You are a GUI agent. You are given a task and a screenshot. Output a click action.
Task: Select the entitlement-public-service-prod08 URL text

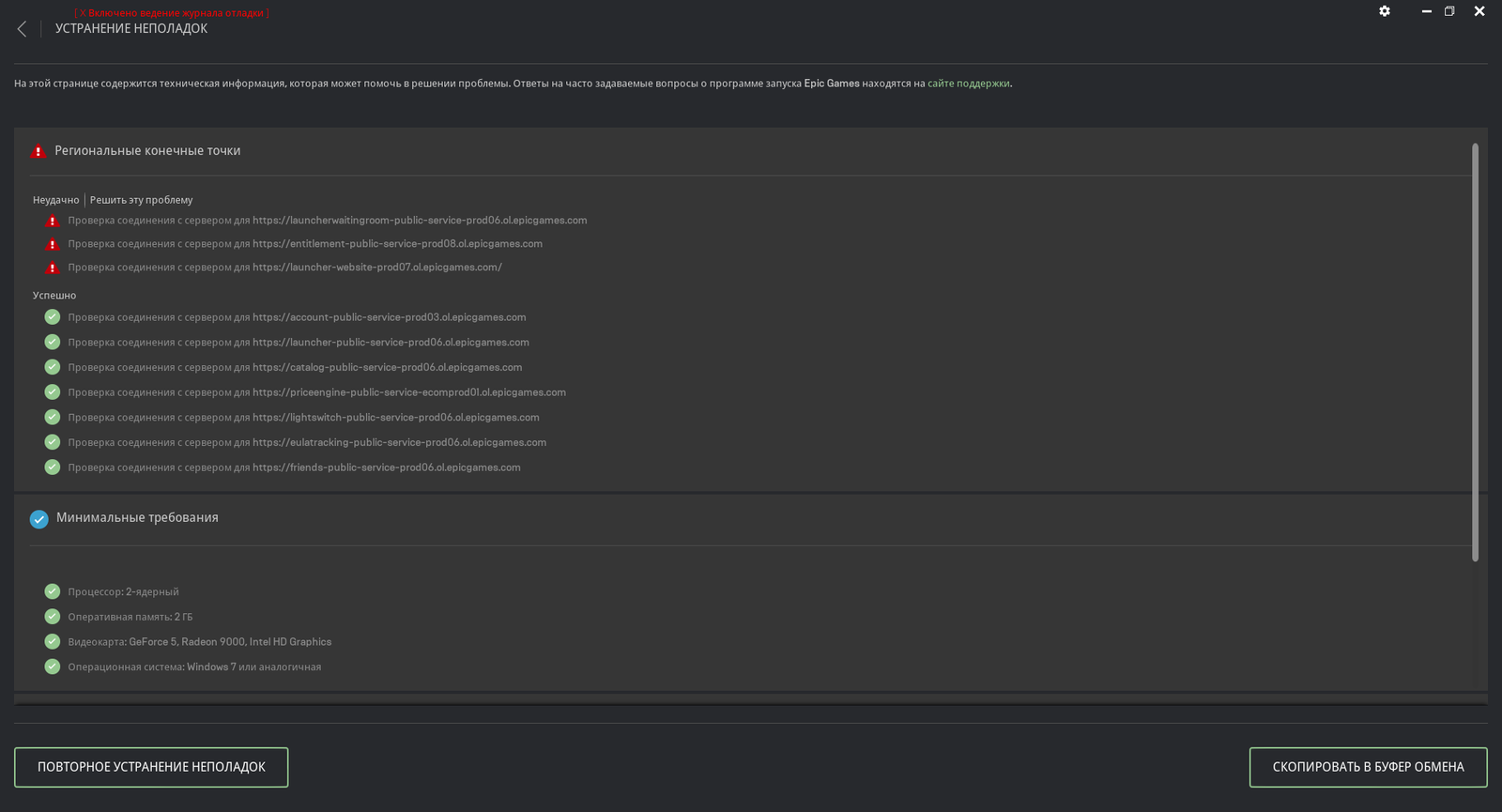click(x=397, y=244)
